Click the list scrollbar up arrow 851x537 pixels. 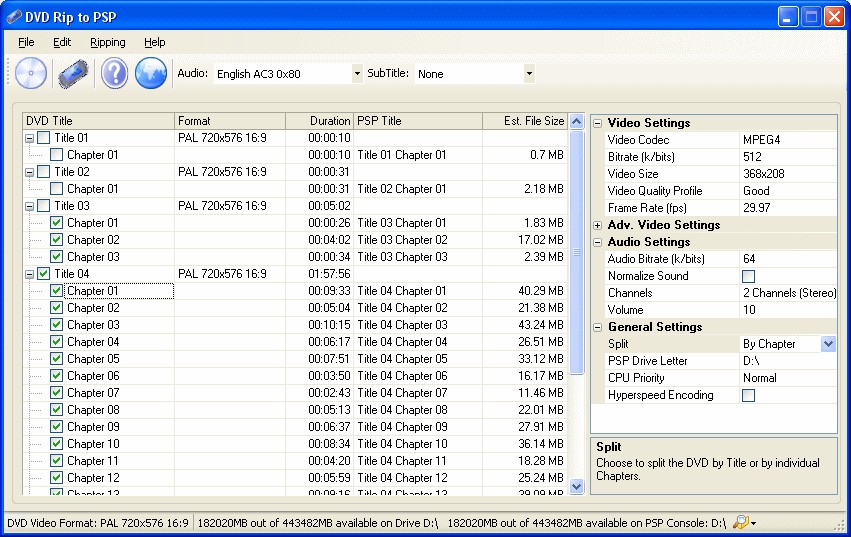pyautogui.click(x=576, y=122)
